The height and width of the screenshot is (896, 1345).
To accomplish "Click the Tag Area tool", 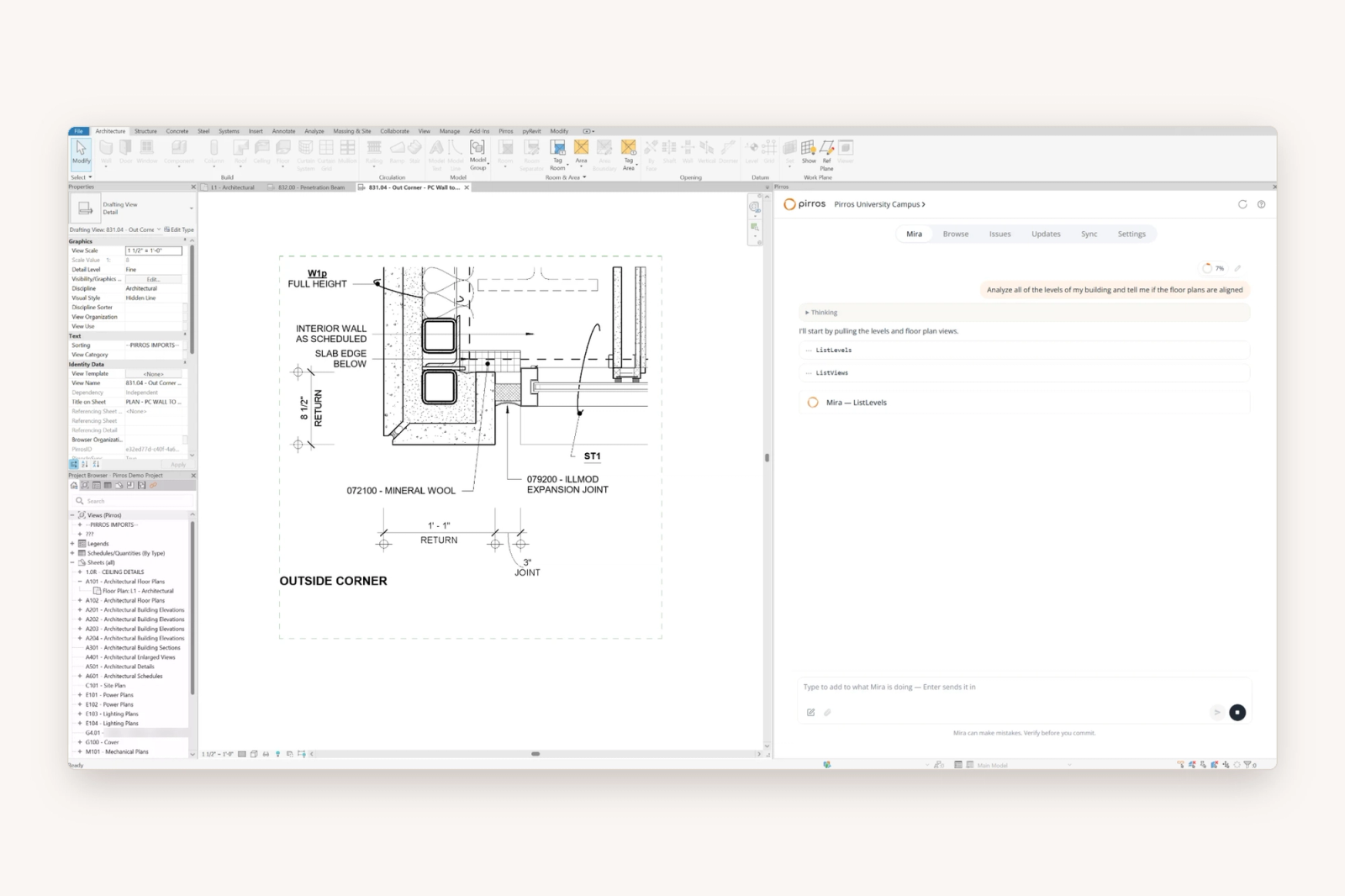I will pyautogui.click(x=628, y=155).
